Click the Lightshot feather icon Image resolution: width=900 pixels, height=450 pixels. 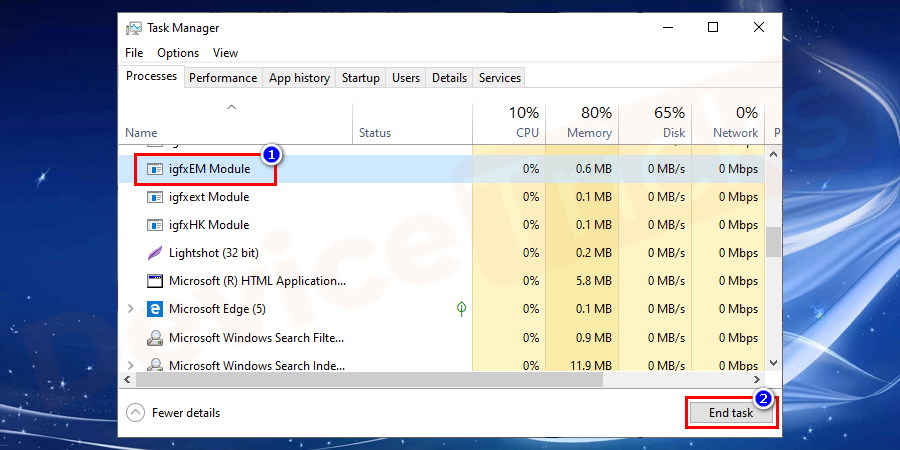click(155, 253)
